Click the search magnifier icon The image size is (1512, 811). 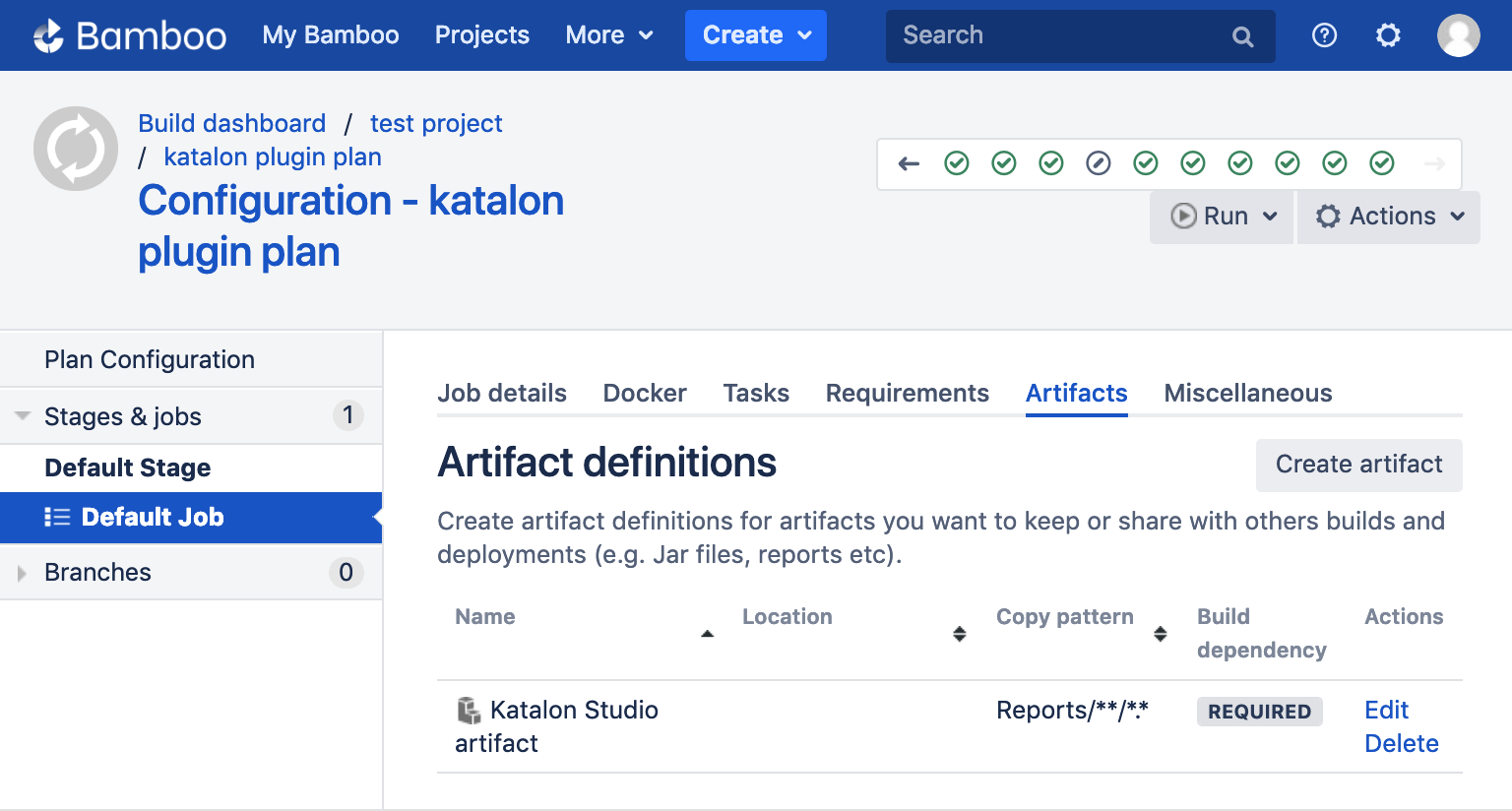point(1242,37)
